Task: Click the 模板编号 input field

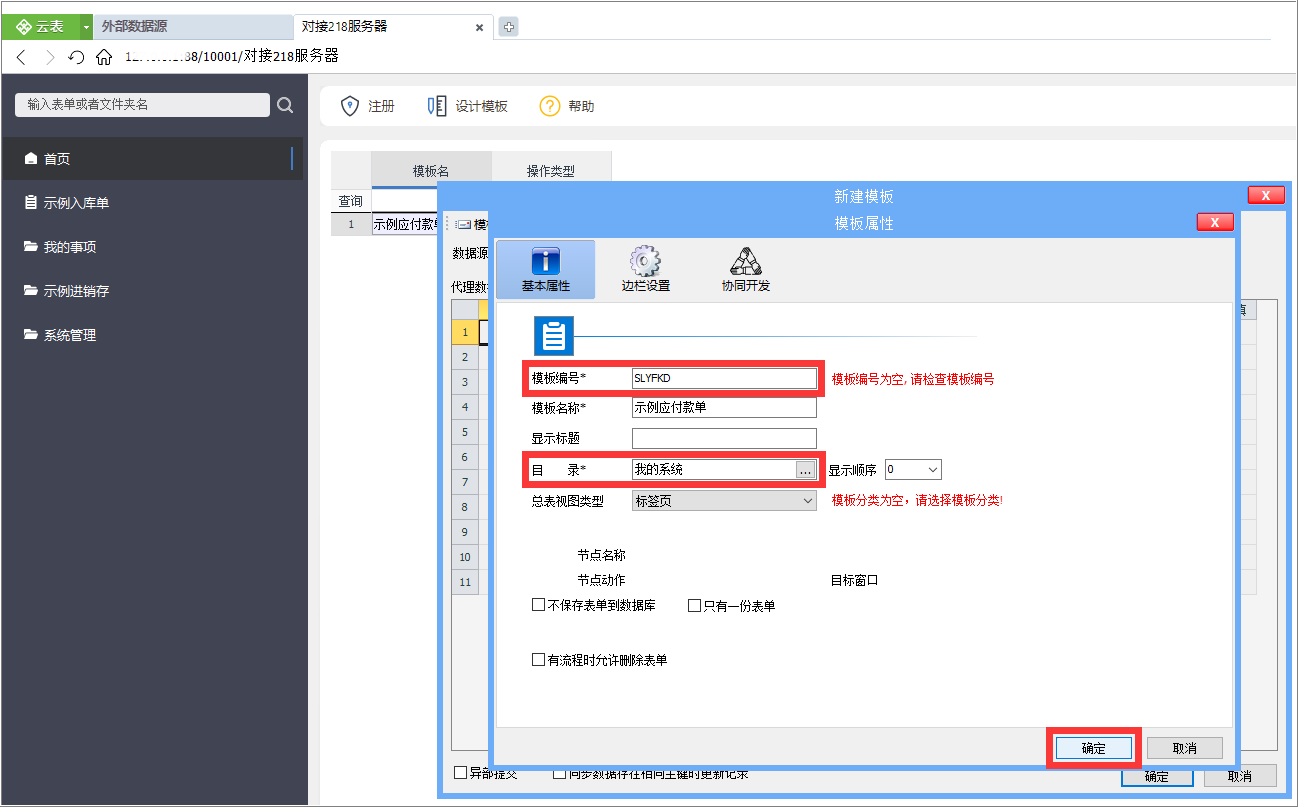Action: pyautogui.click(x=724, y=378)
